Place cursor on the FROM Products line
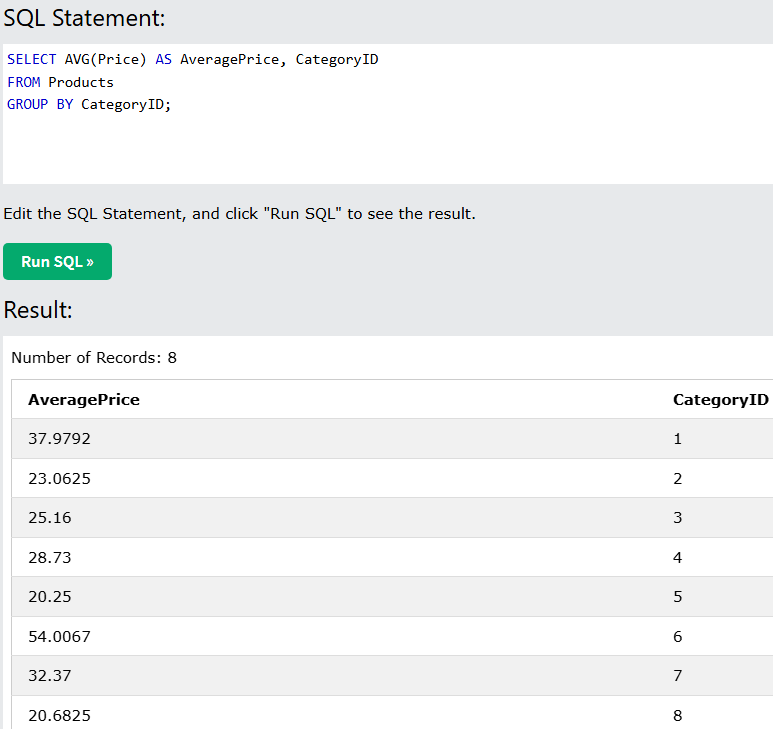 pyautogui.click(x=60, y=82)
